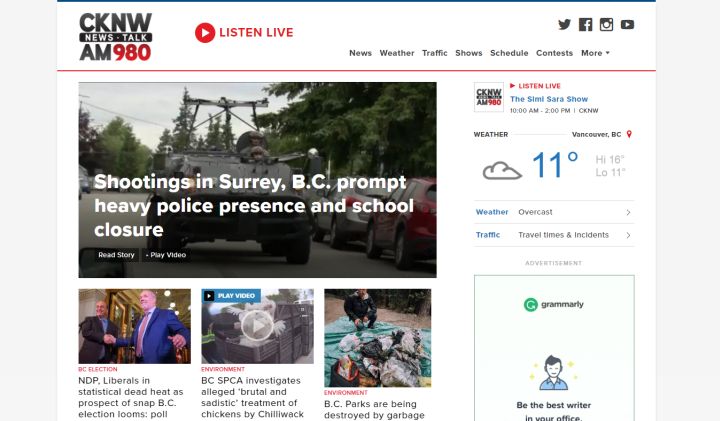Click the Grammarly logo in advertisement
Viewport: 720px width, 421px height.
click(554, 304)
